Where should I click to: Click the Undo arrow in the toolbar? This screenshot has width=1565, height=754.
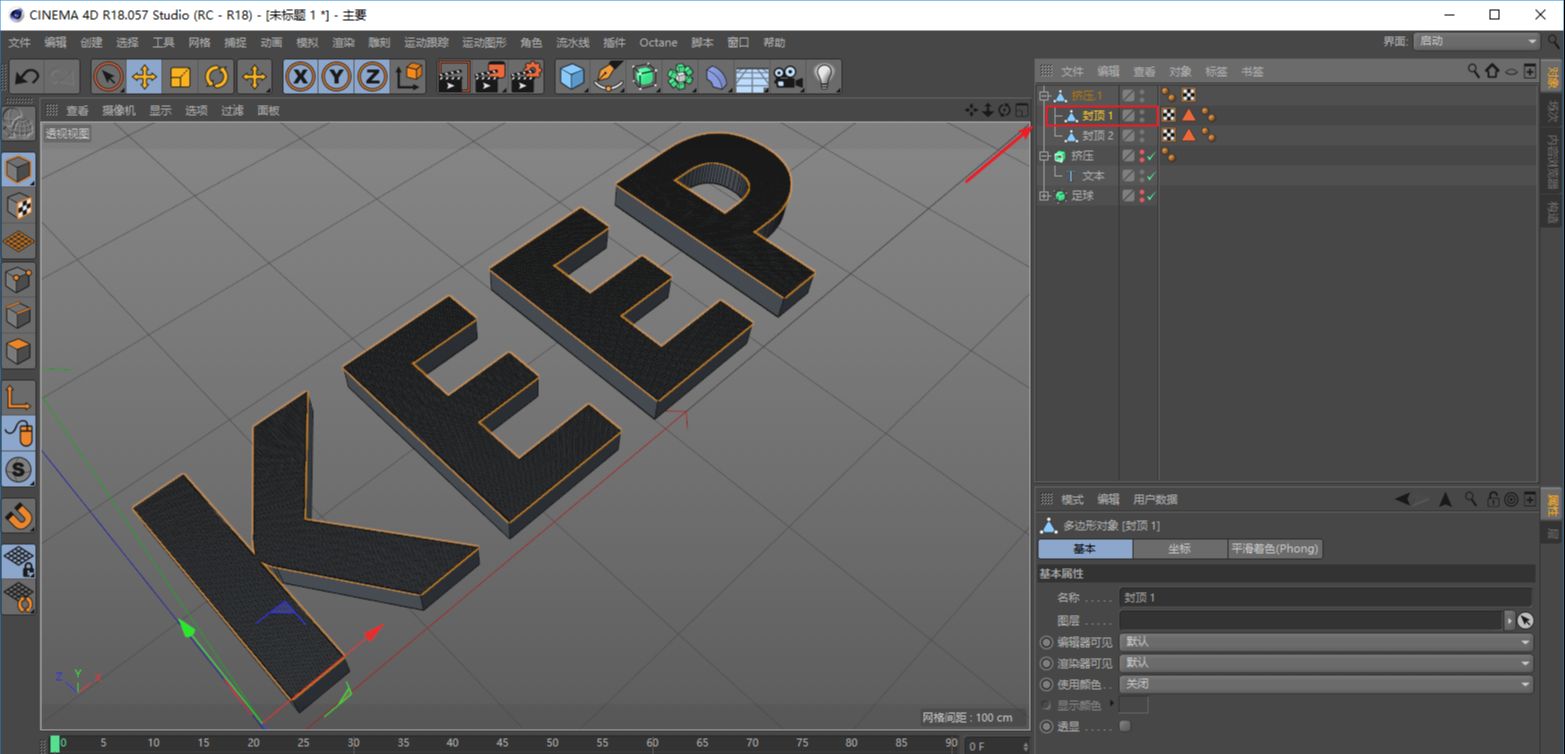coord(27,77)
